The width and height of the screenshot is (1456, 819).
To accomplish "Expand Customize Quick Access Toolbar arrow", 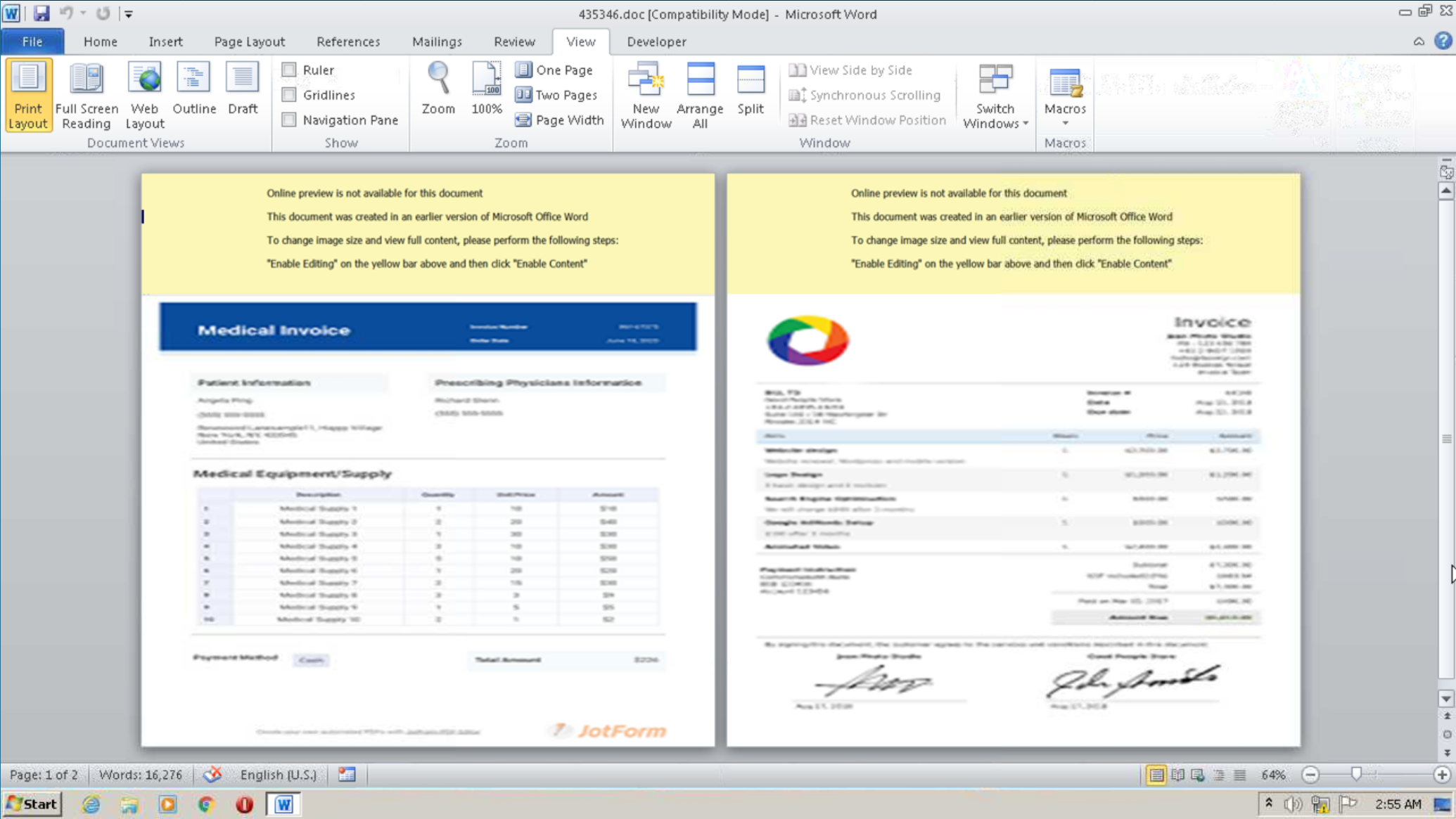I will point(129,13).
